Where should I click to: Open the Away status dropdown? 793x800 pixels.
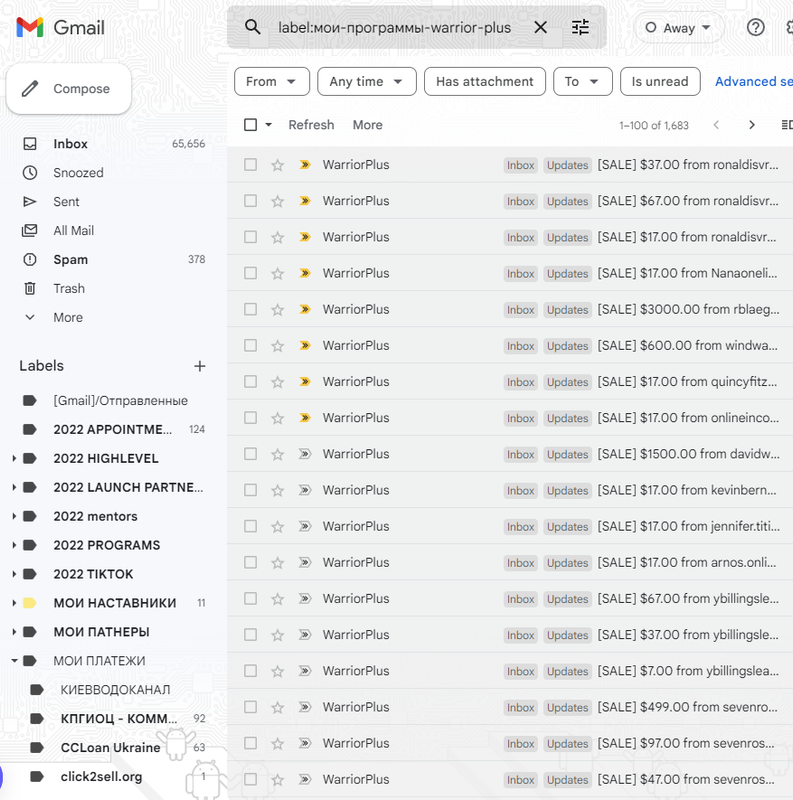678,28
